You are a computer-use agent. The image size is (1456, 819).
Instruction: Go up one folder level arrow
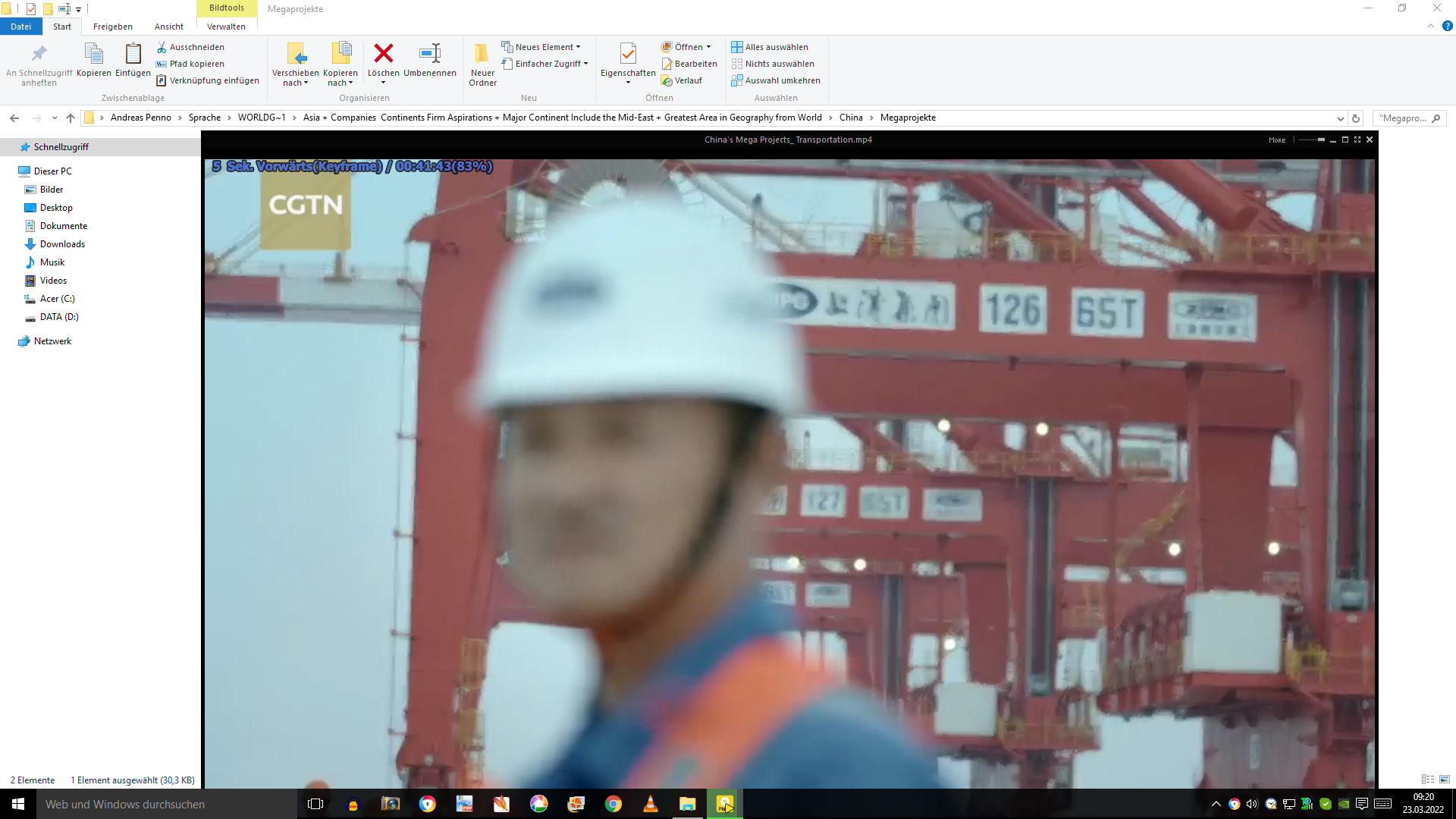click(x=71, y=118)
